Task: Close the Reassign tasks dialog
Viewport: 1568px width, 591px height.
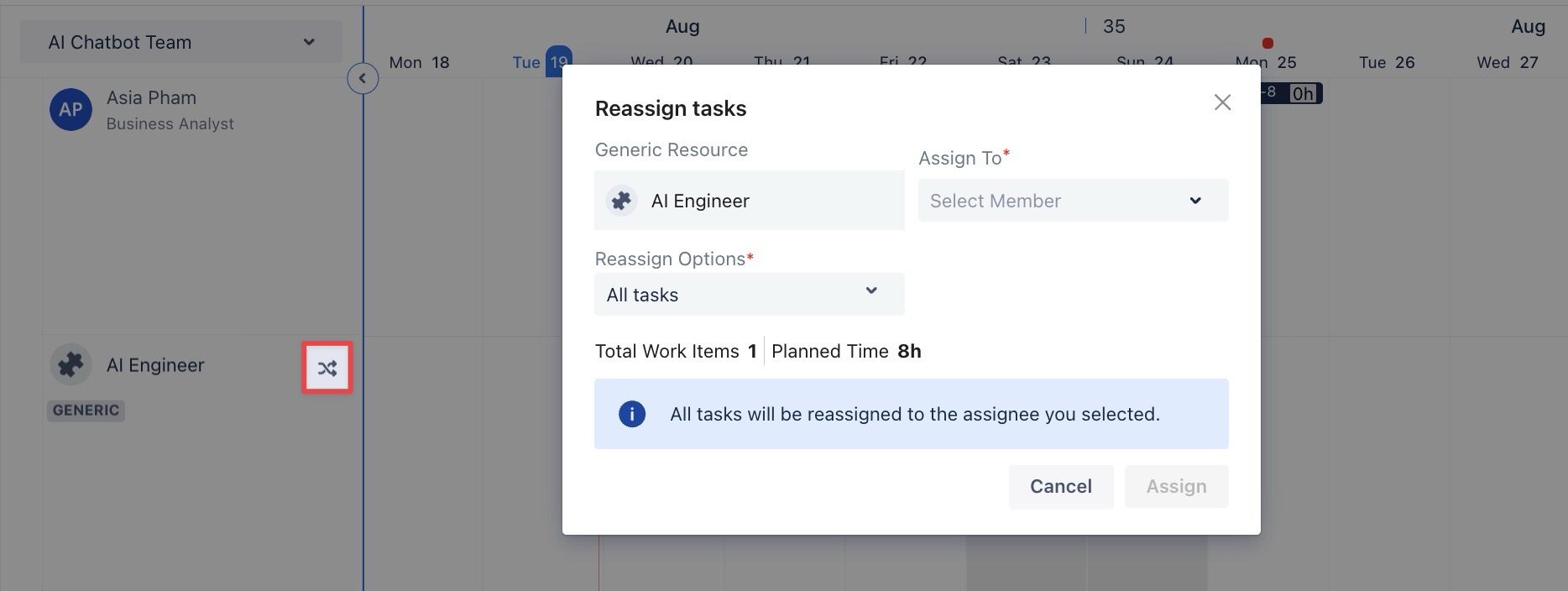Action: [1222, 102]
